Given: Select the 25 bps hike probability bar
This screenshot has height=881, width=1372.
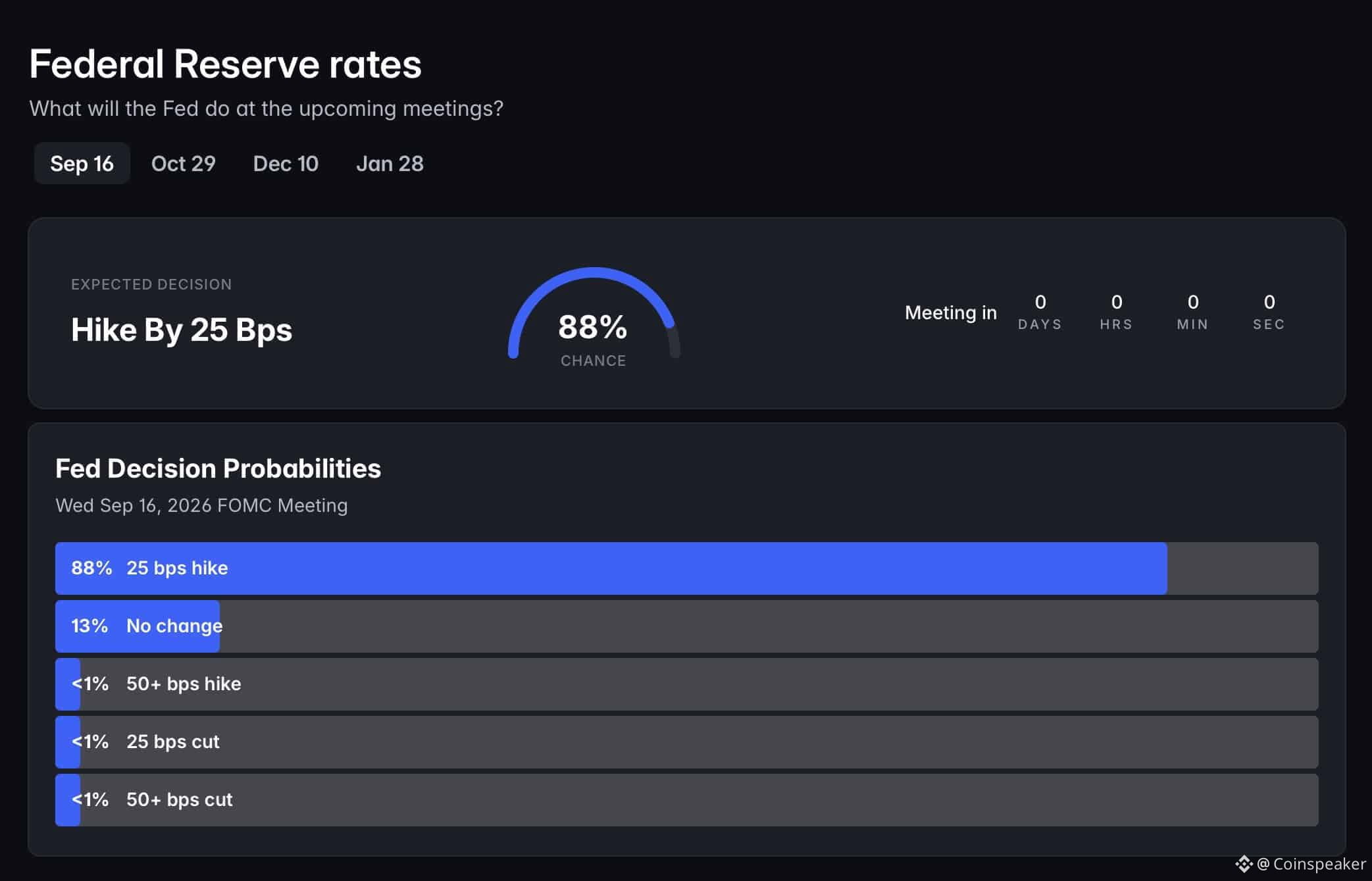Looking at the screenshot, I should pyautogui.click(x=687, y=568).
